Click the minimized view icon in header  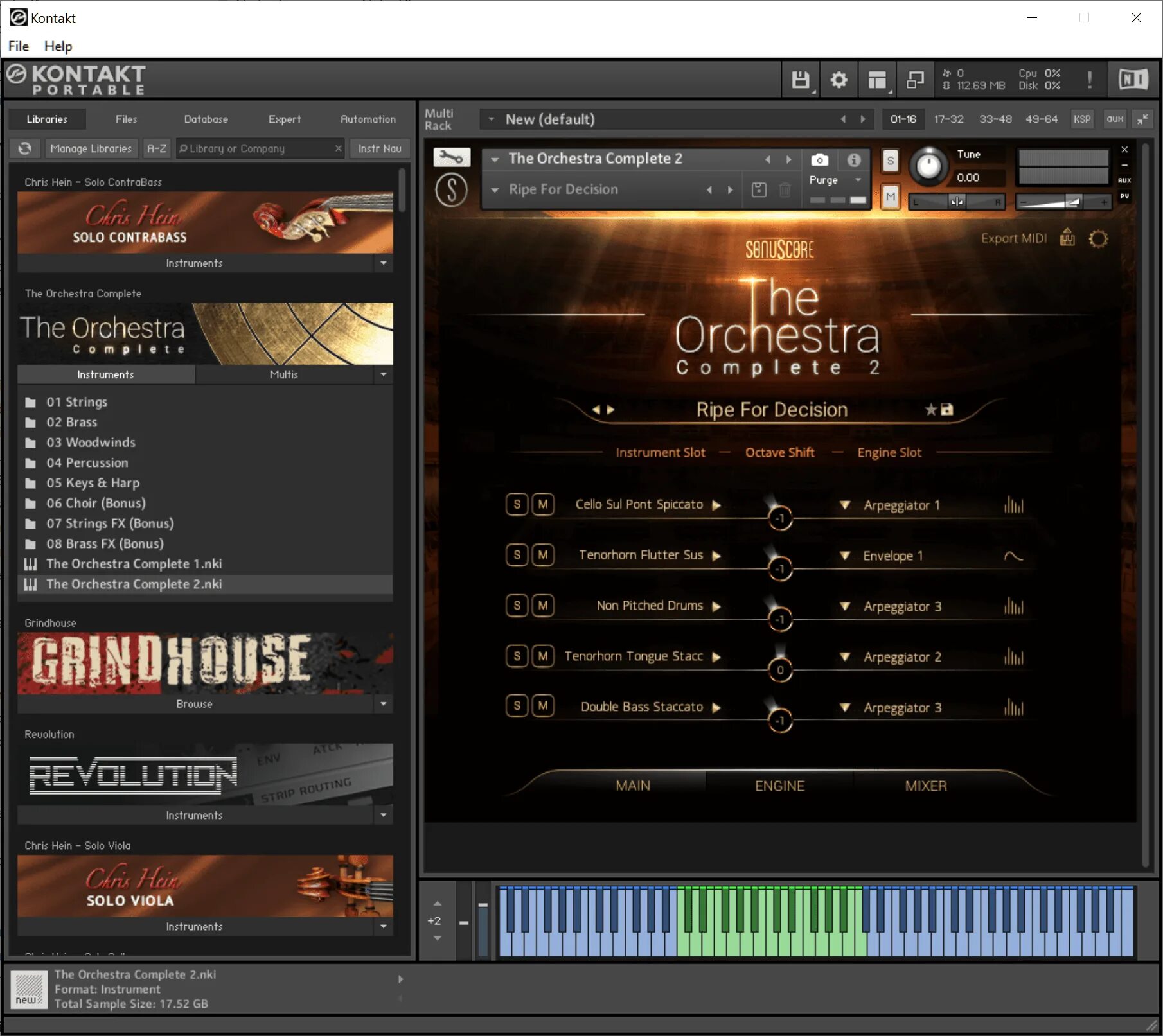point(915,80)
